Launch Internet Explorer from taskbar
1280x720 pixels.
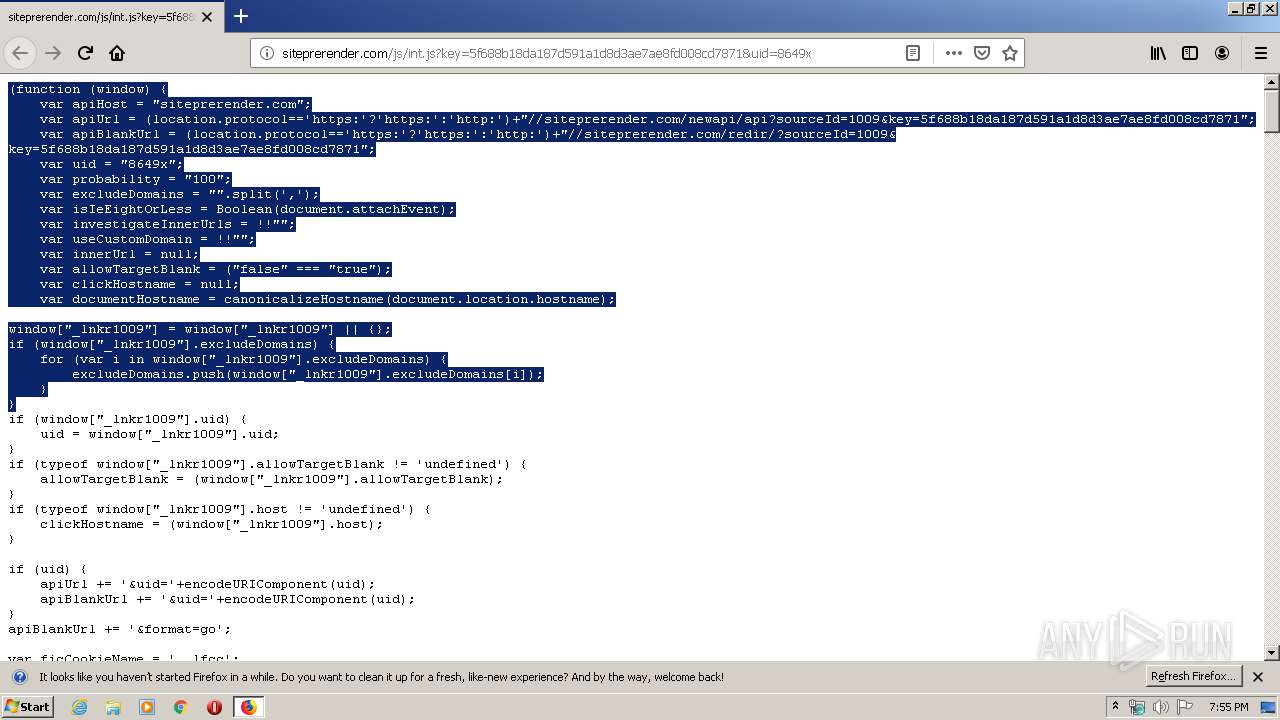[x=80, y=707]
